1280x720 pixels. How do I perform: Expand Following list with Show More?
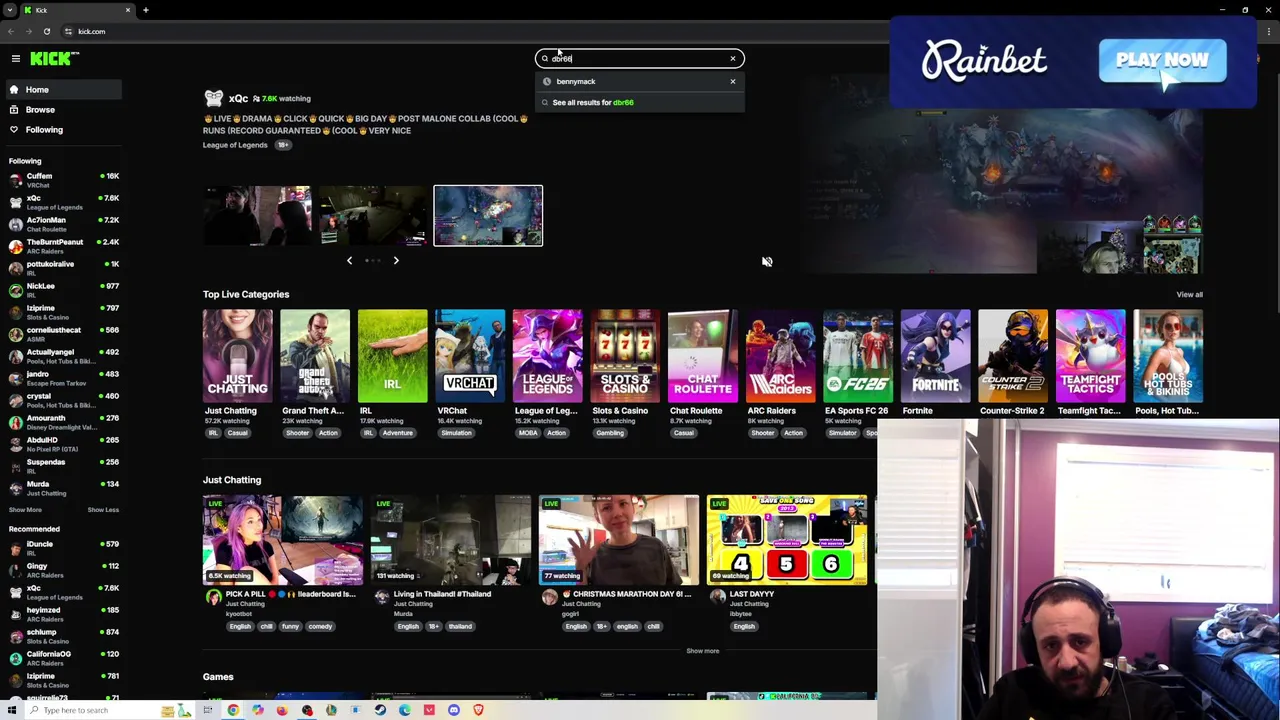point(25,510)
